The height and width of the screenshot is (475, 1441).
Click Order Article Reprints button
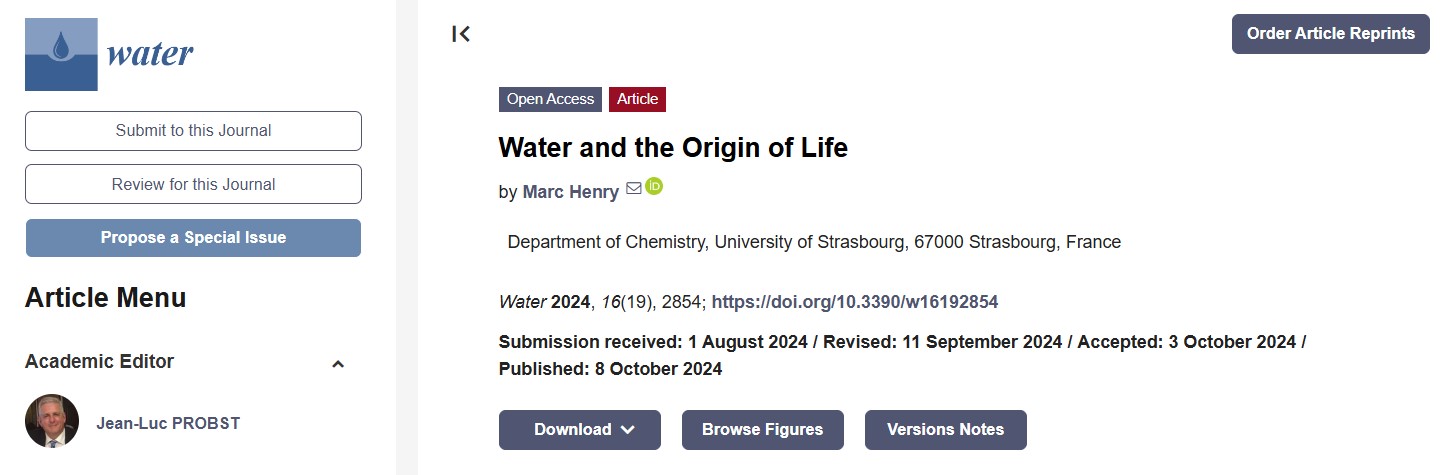1330,34
